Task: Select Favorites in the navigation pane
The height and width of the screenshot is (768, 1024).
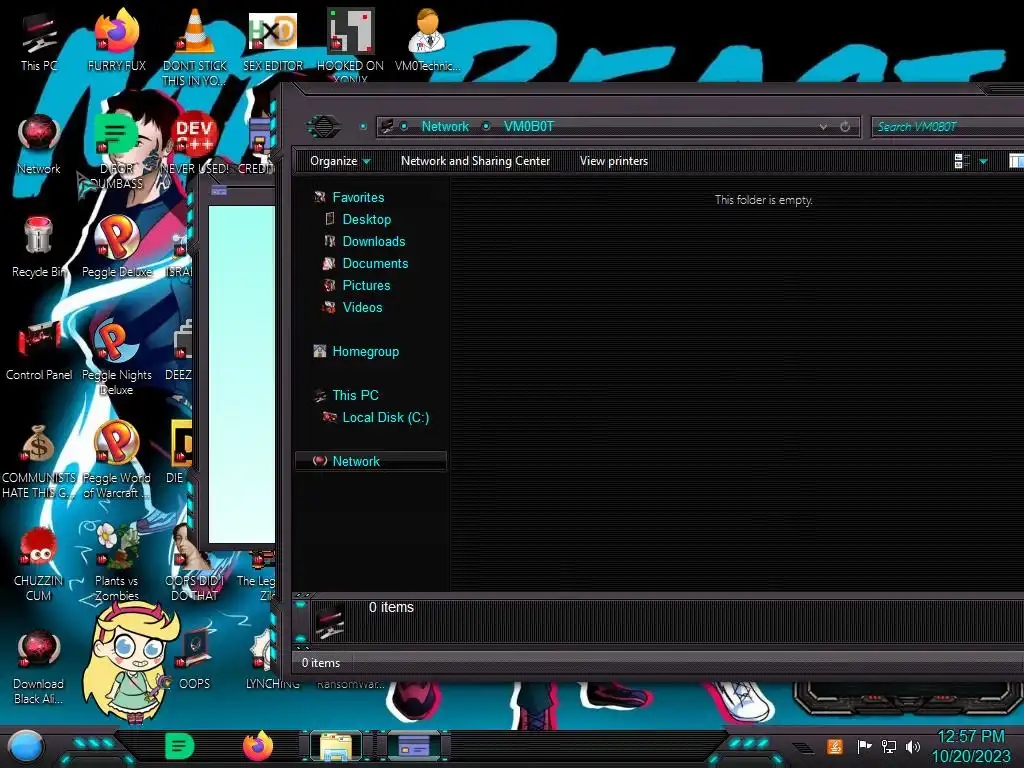Action: (358, 197)
